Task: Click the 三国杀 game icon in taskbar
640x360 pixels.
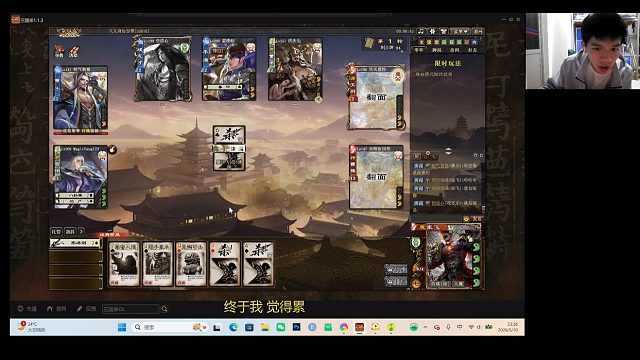Action: [x=359, y=327]
